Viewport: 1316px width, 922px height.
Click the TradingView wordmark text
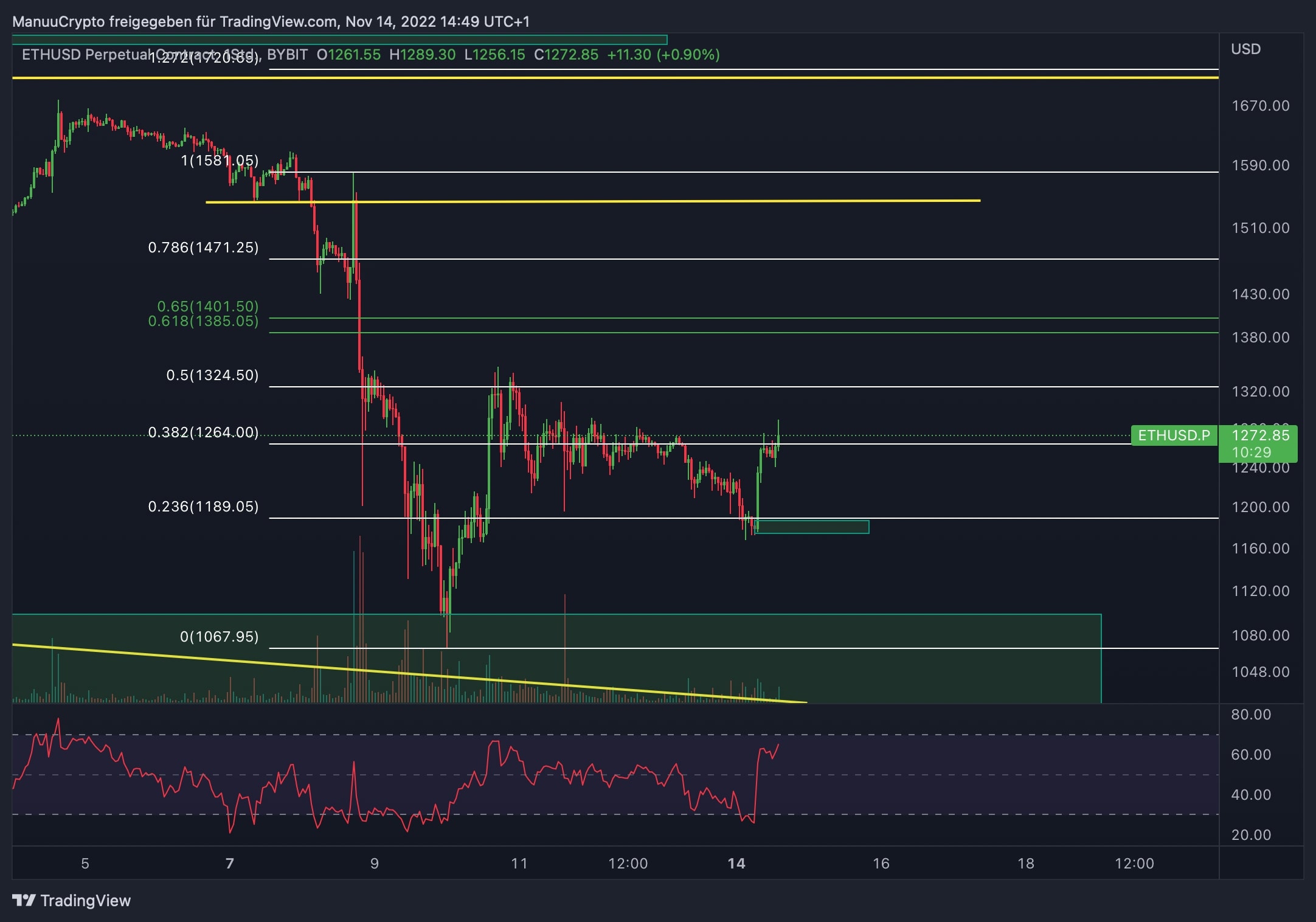point(86,900)
